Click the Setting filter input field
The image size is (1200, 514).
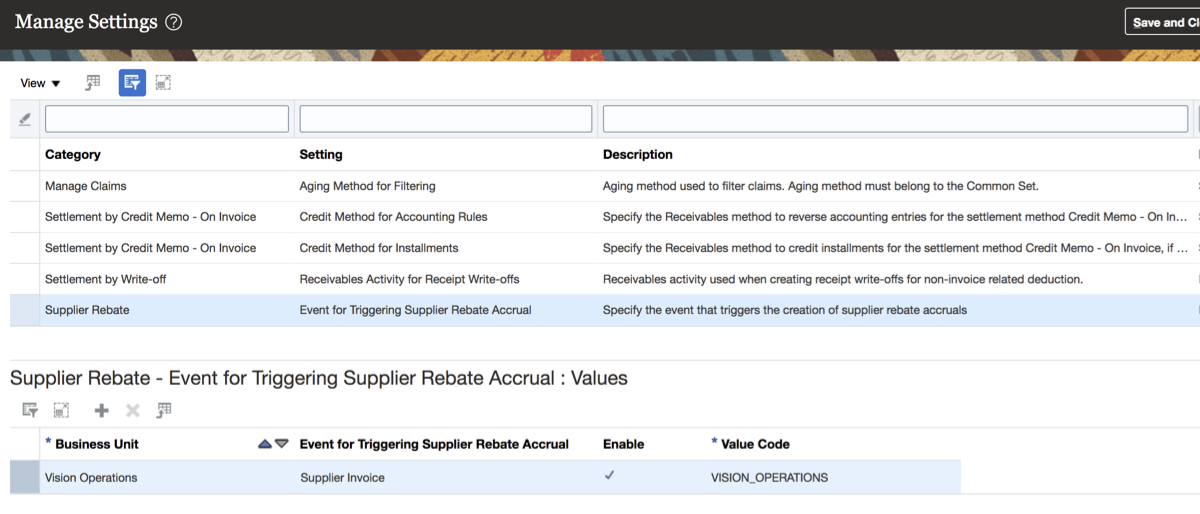(446, 119)
